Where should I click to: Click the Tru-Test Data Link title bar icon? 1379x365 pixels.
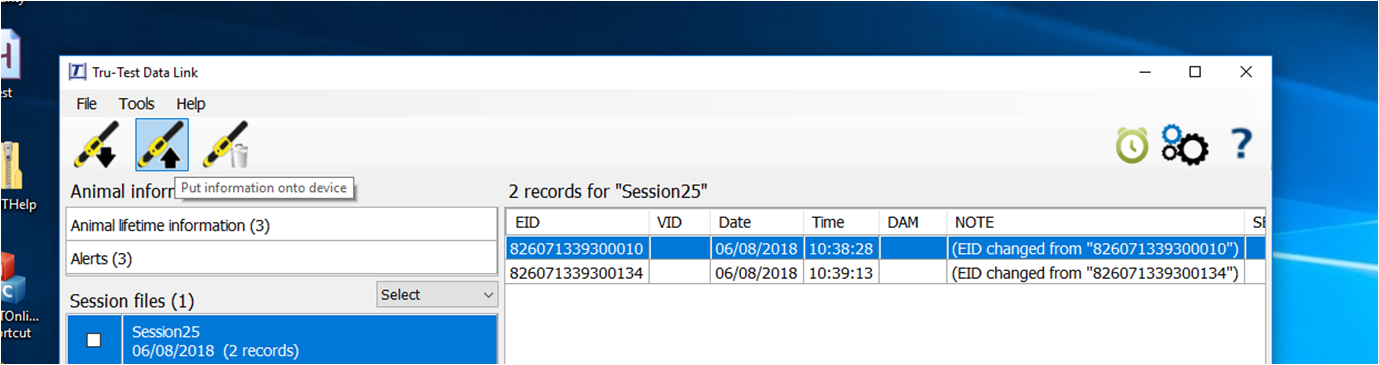77,72
